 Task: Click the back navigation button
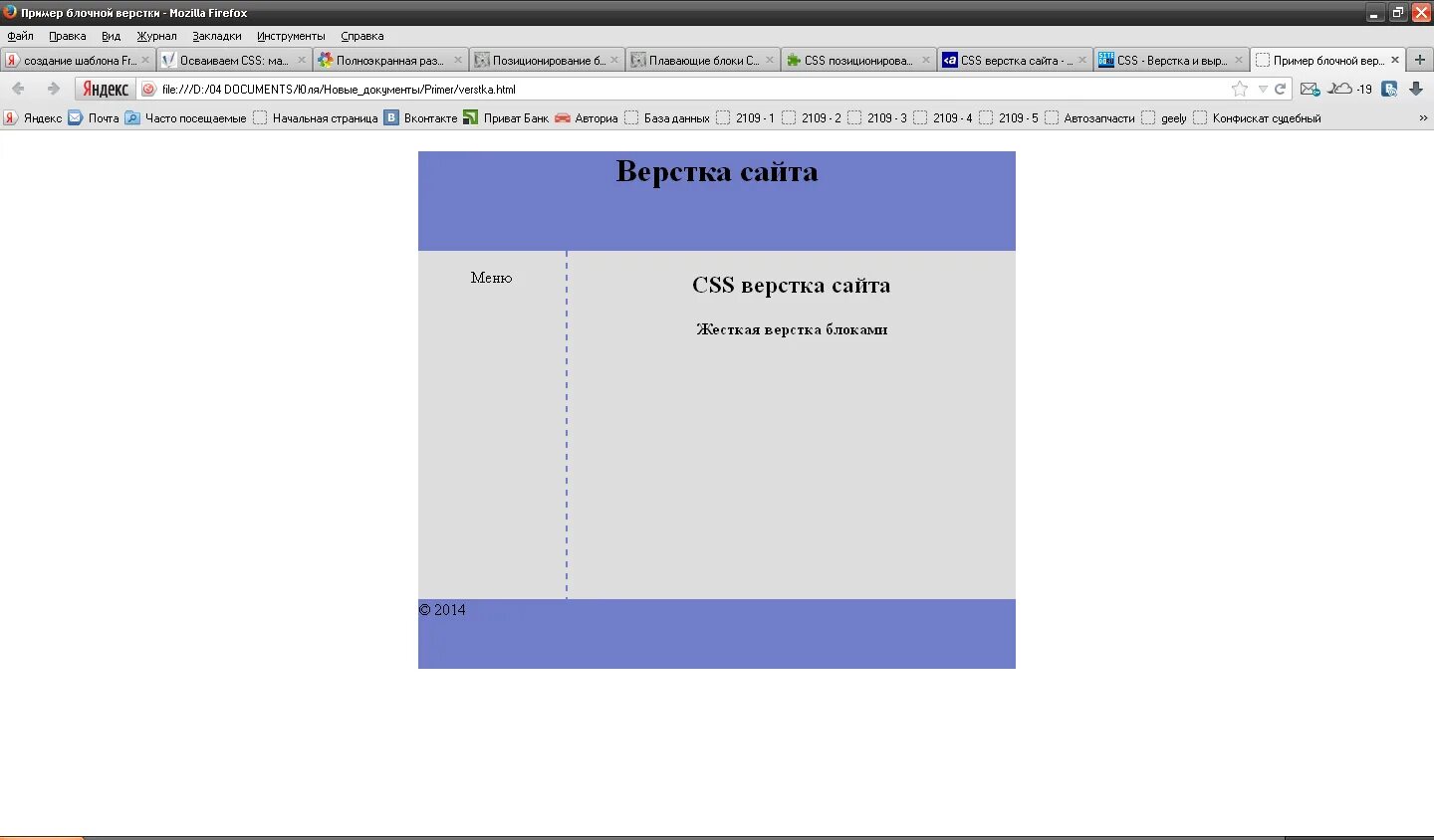coord(17,89)
